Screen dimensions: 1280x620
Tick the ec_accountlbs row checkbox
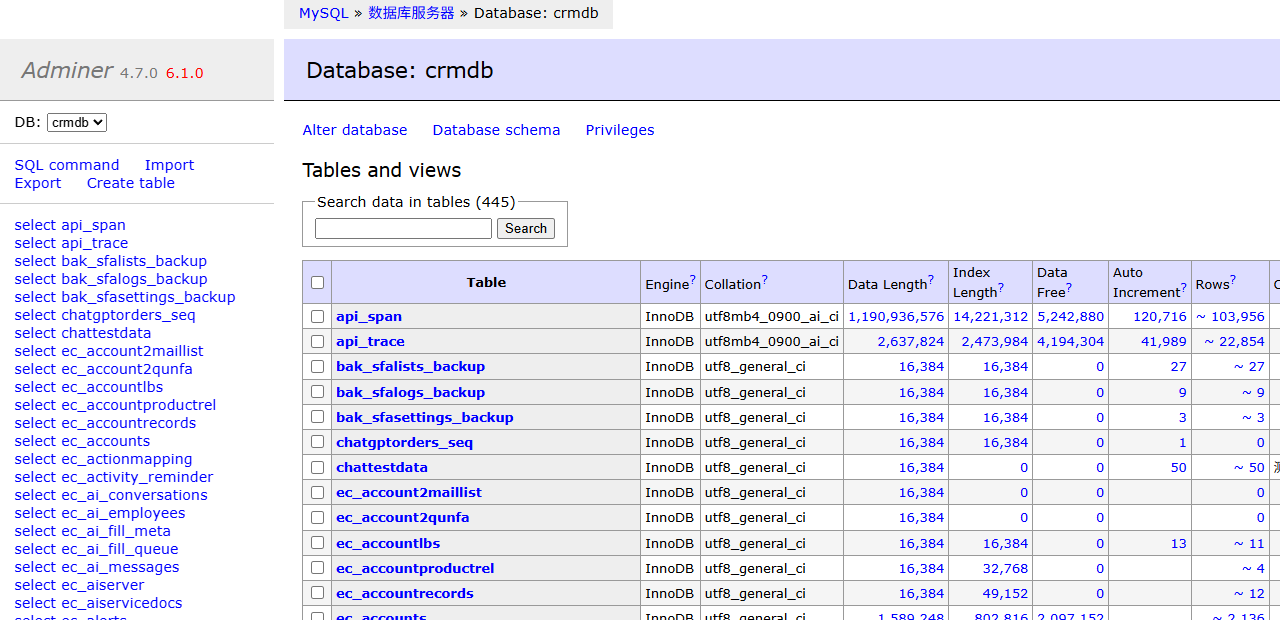[x=317, y=543]
